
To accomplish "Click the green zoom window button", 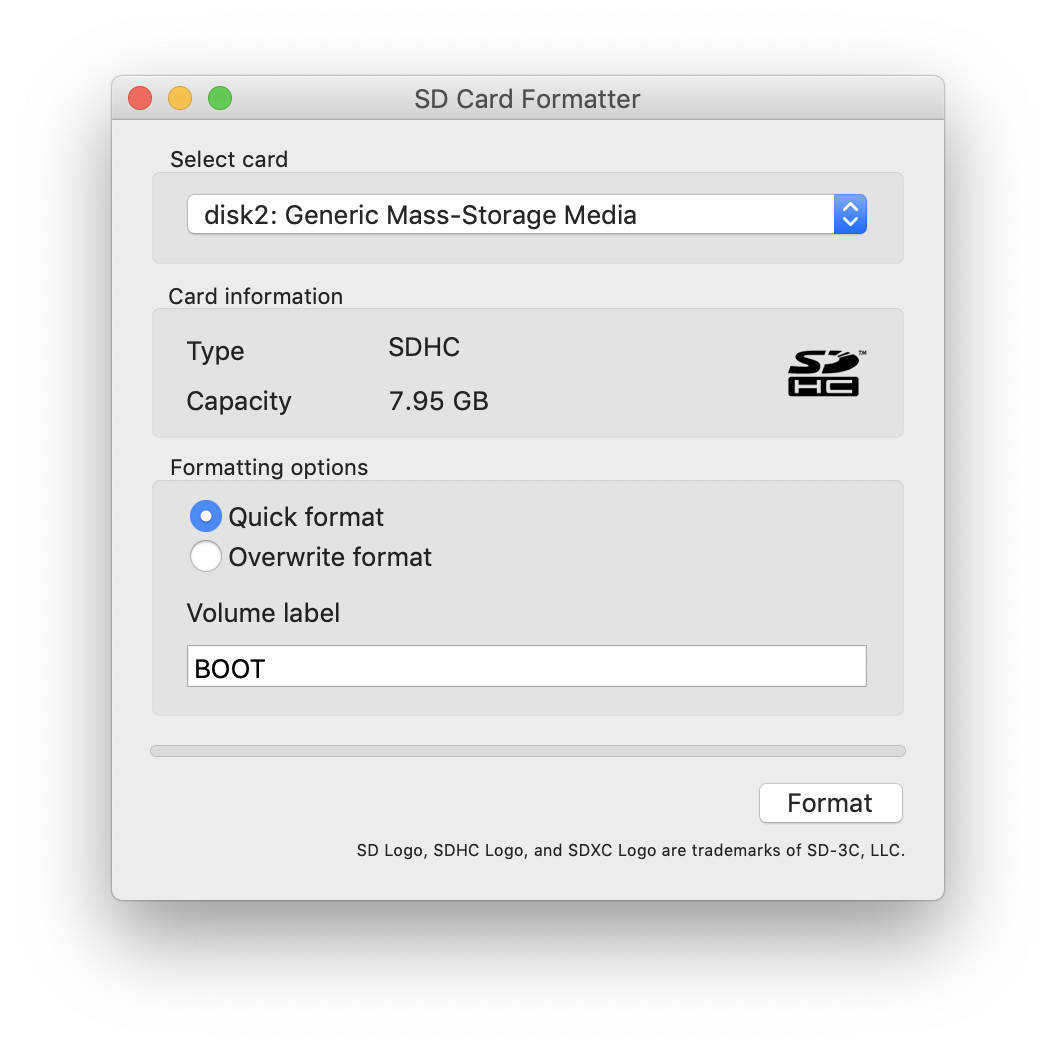I will [x=219, y=98].
